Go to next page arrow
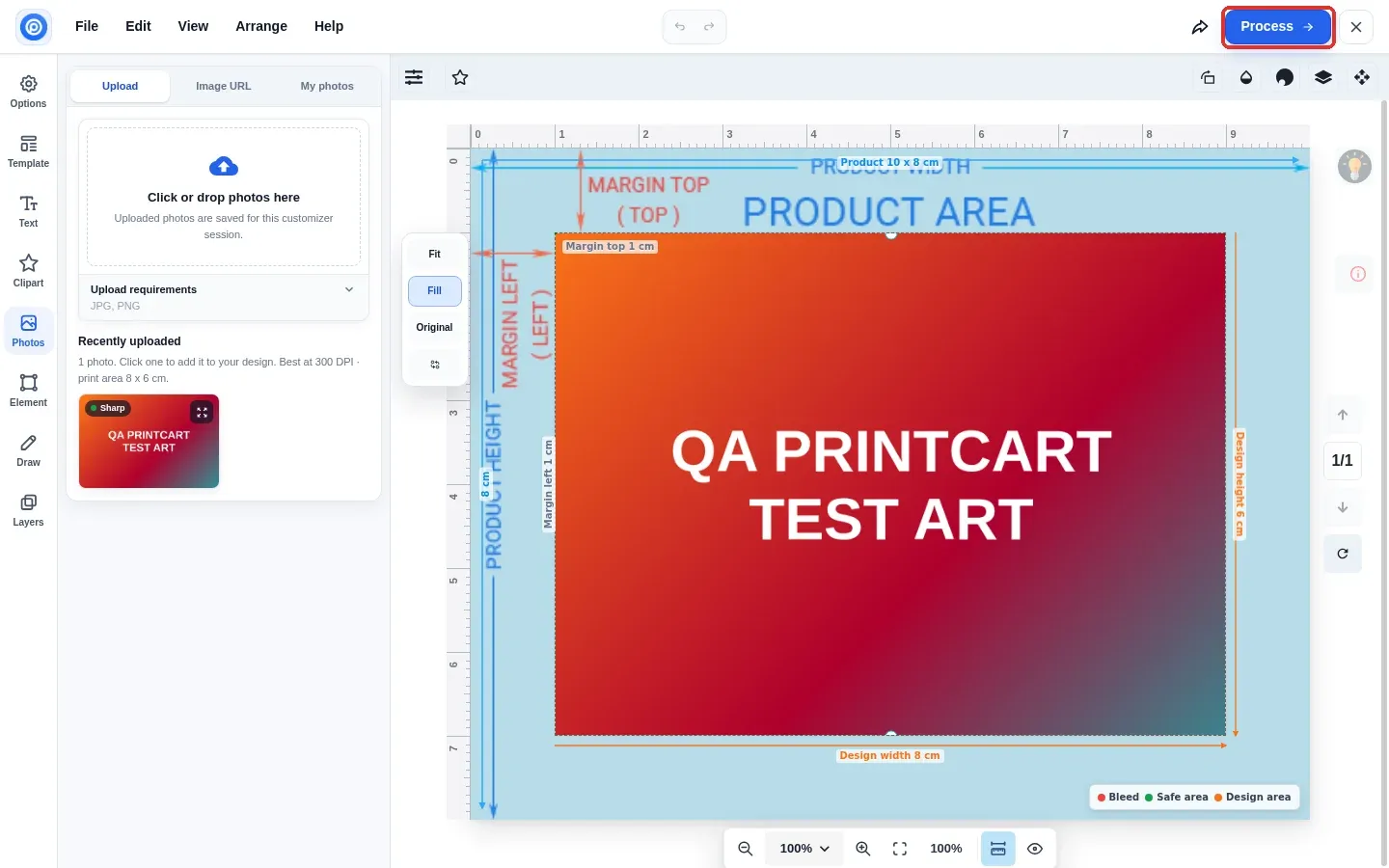Screen dimensions: 1389x868 click(1343, 507)
